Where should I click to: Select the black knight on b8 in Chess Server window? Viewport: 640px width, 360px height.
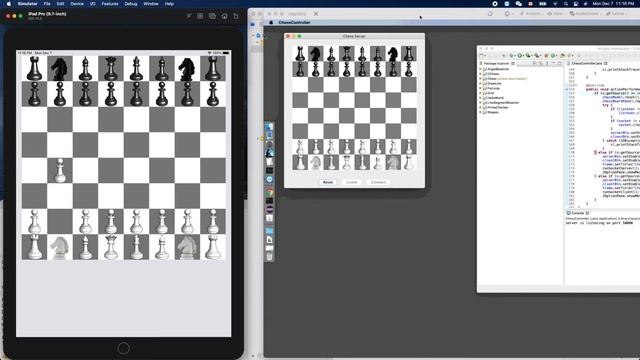pos(316,53)
